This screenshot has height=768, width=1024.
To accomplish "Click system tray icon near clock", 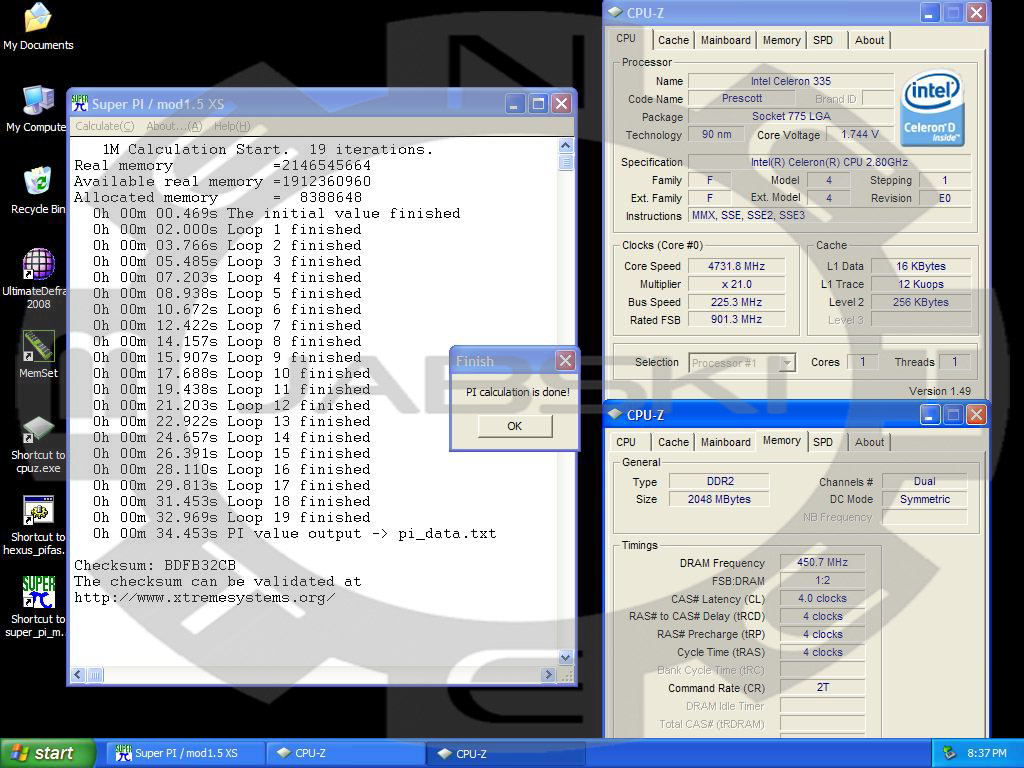I will (949, 753).
